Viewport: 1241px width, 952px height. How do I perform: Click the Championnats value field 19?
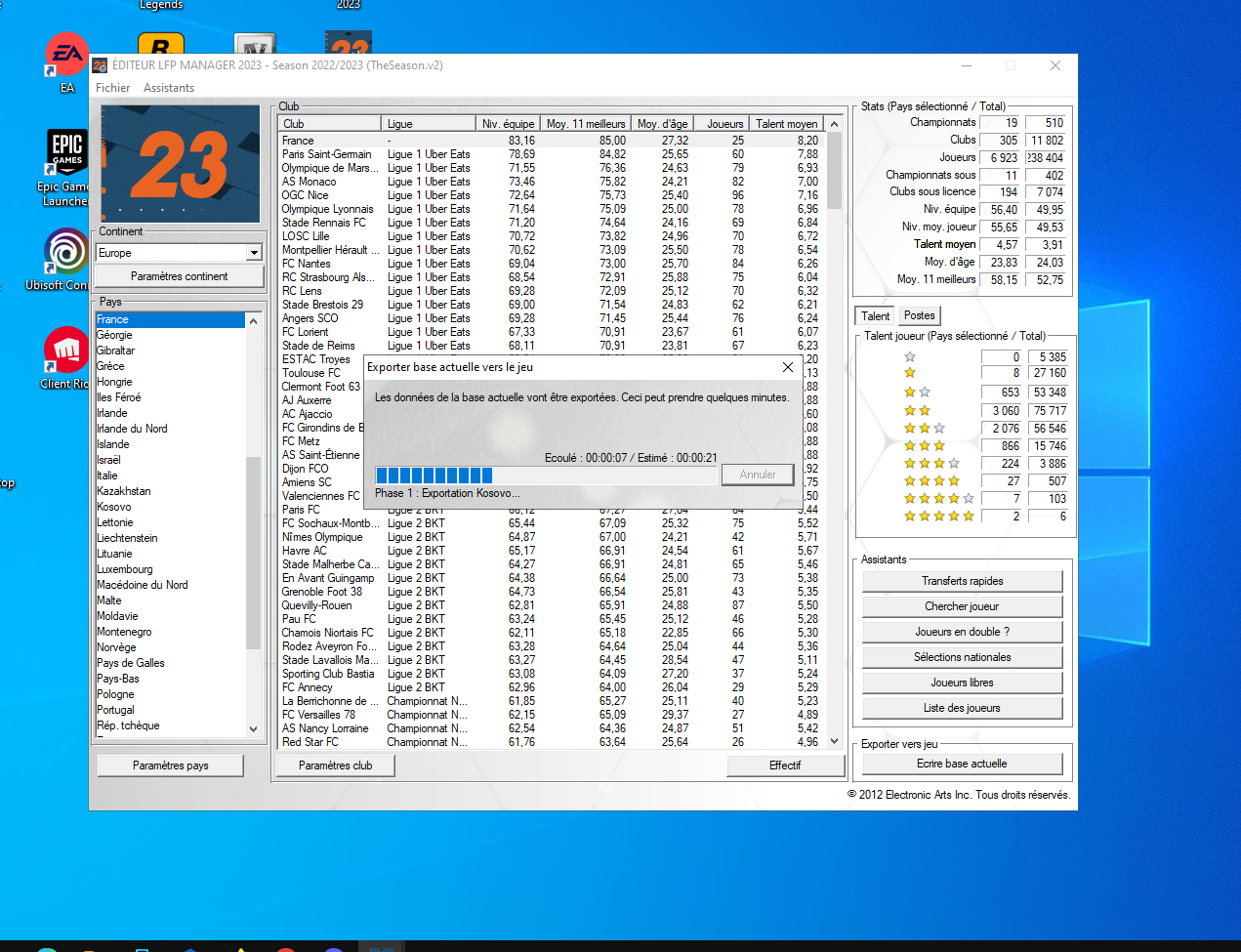(x=1001, y=123)
